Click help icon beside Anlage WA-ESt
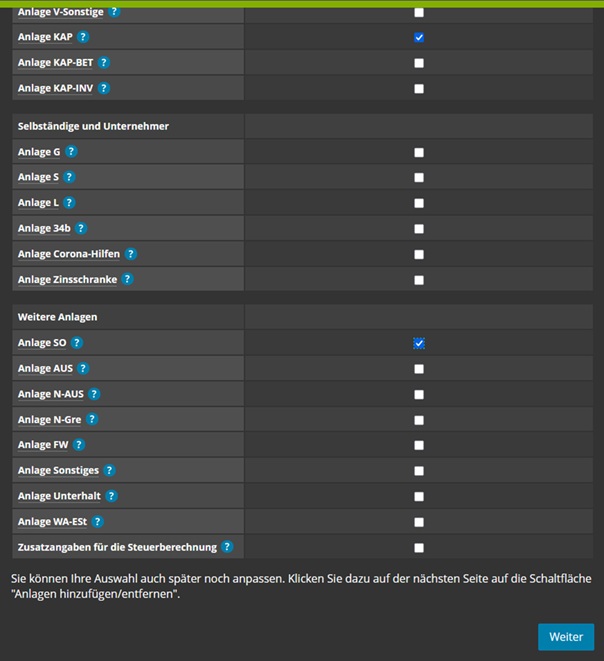604x661 pixels. coord(97,522)
